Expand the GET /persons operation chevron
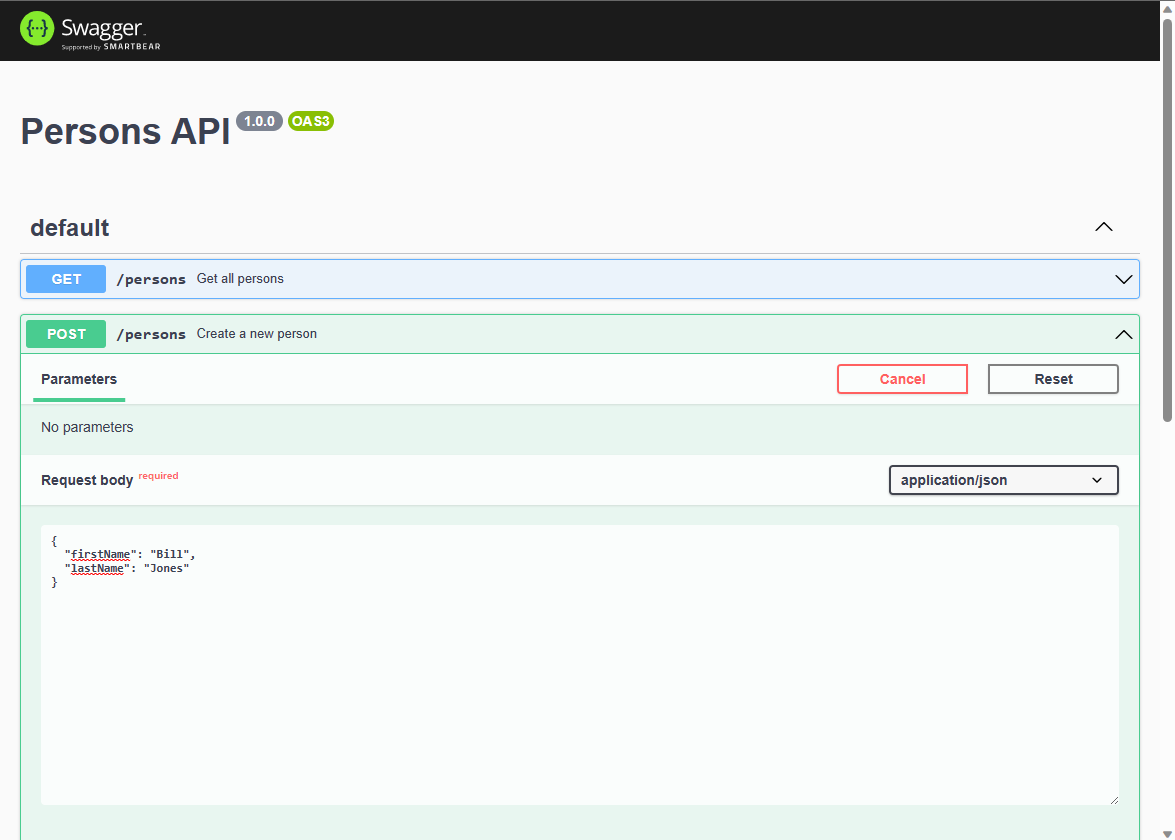 point(1123,280)
